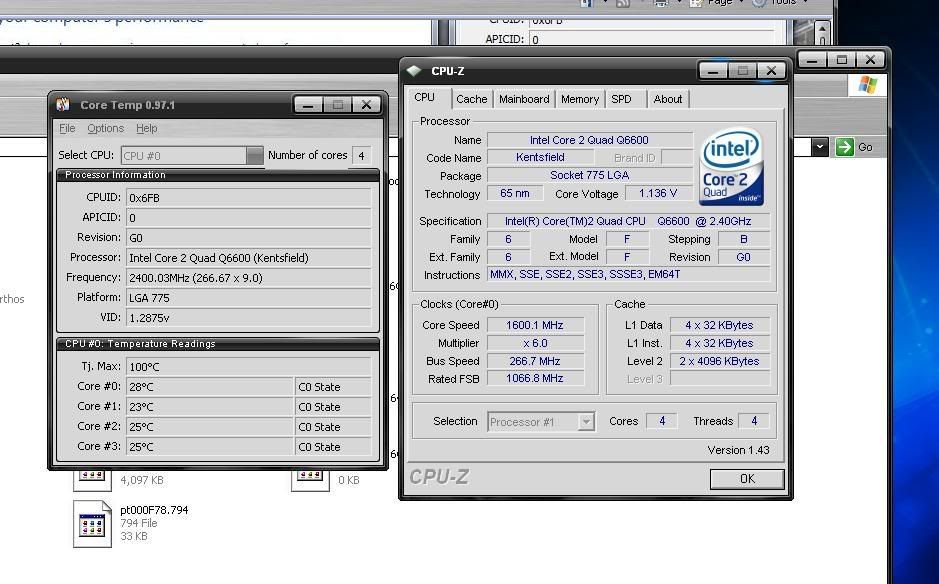
Task: Open the pt000F78.794 file icon
Action: coord(92,524)
